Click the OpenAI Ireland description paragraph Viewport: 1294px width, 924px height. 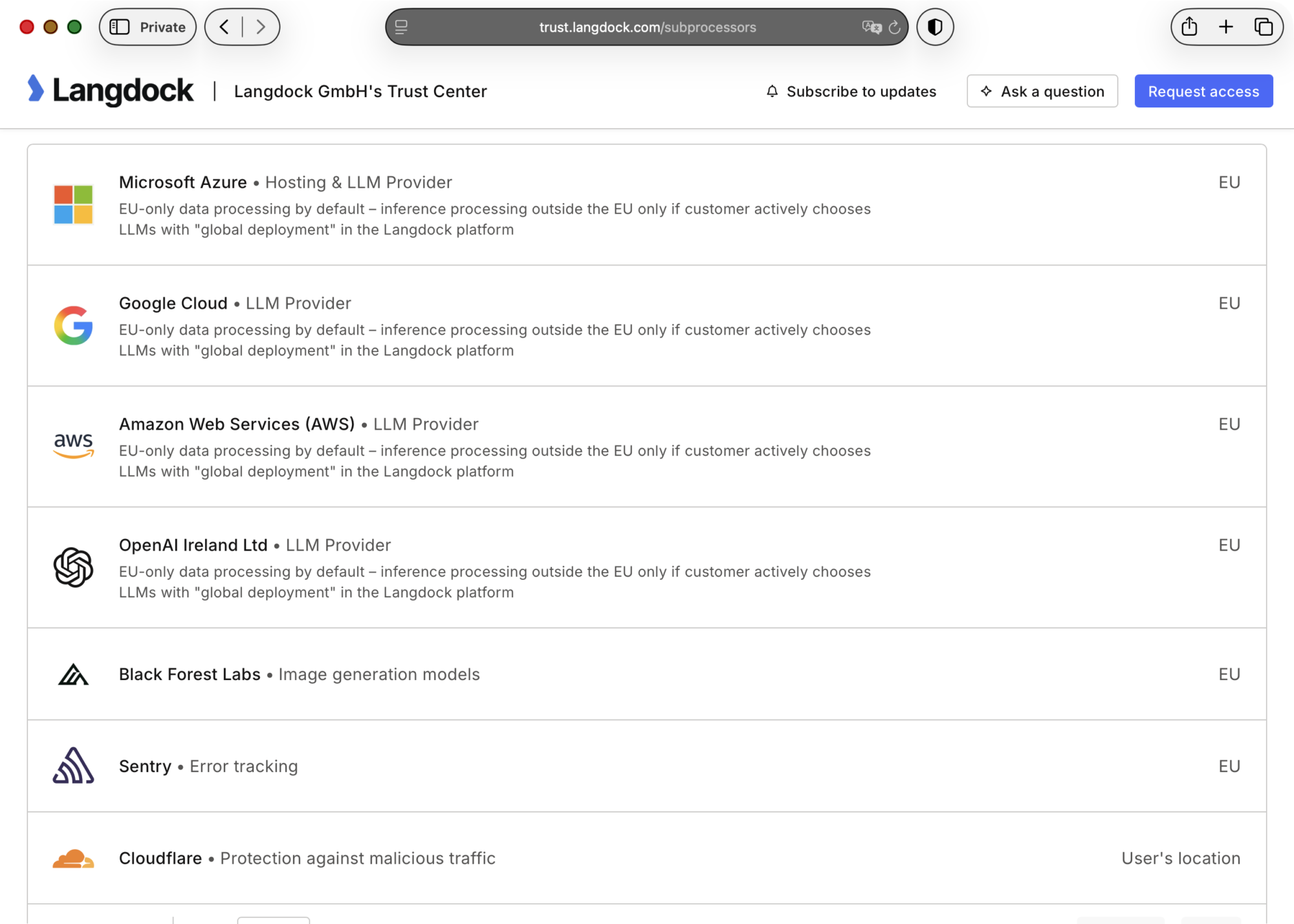pyautogui.click(x=495, y=582)
